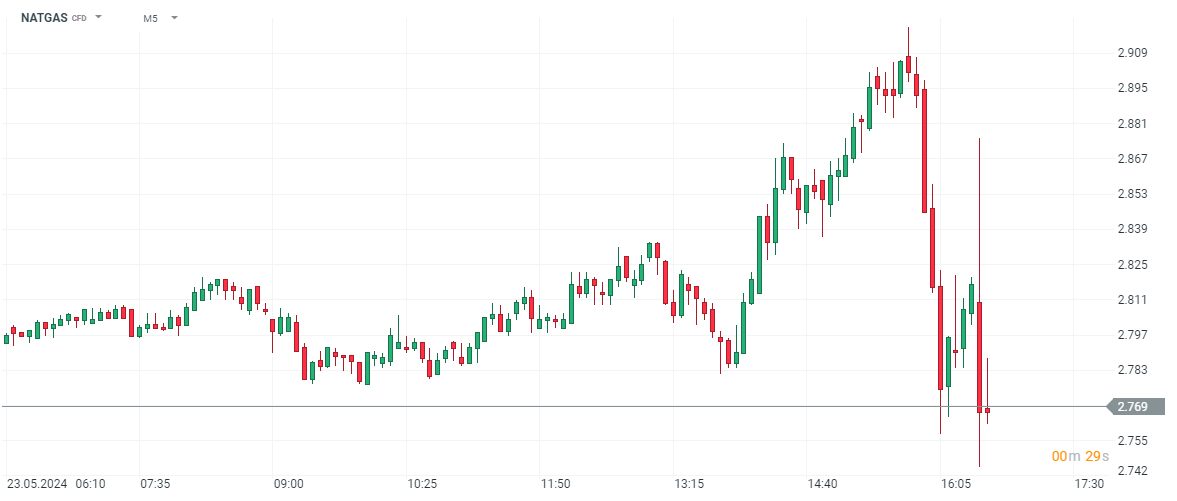Viewport: 1177px width, 501px height.
Task: Open the NATGAS CFD symbol dropdown
Action: [x=98, y=17]
